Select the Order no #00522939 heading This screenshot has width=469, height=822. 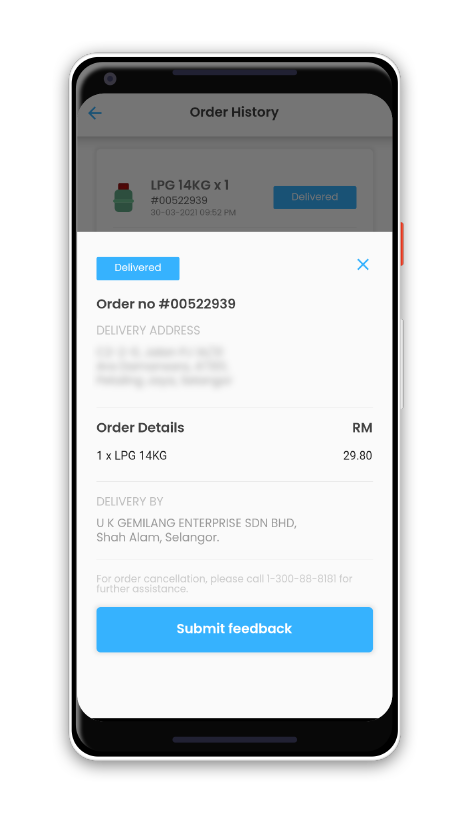[x=166, y=304]
